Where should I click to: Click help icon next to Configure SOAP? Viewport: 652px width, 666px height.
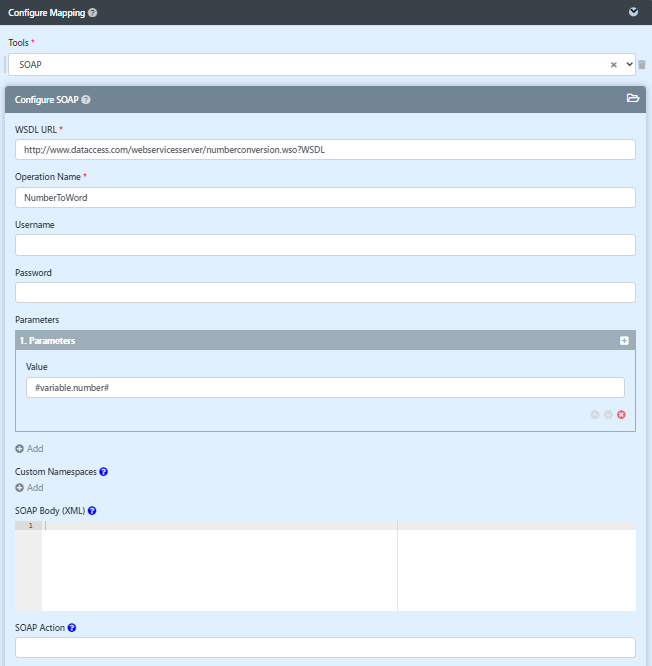coord(86,100)
